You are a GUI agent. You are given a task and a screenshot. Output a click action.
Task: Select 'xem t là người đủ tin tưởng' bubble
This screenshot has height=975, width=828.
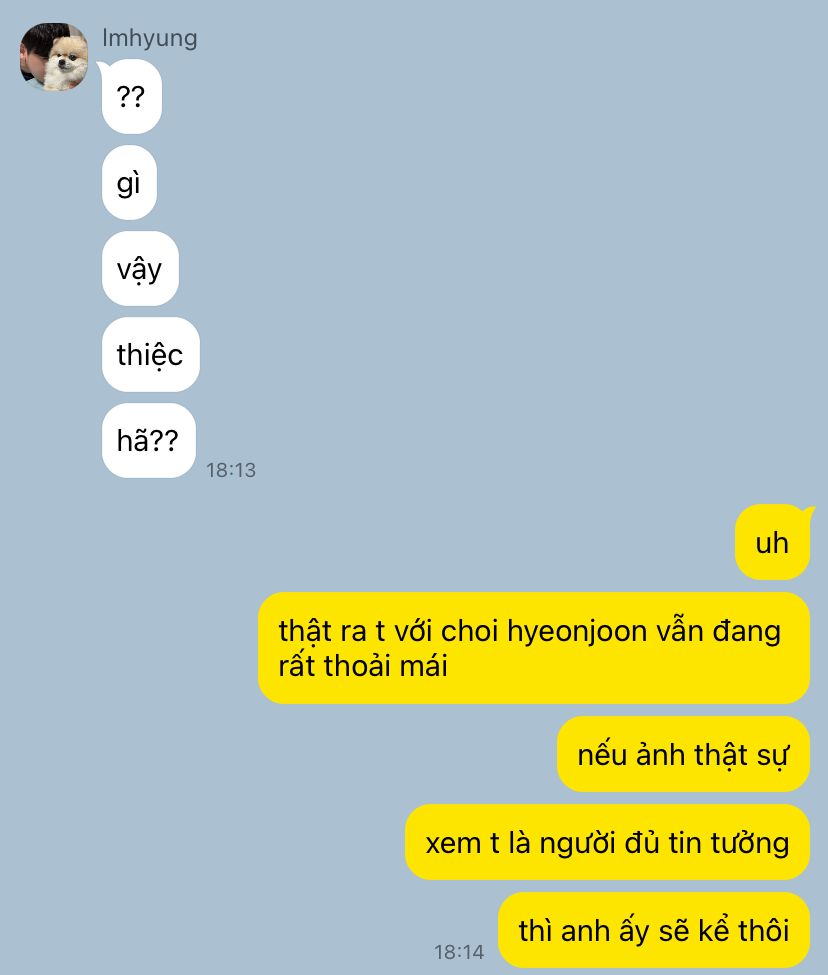pos(607,843)
